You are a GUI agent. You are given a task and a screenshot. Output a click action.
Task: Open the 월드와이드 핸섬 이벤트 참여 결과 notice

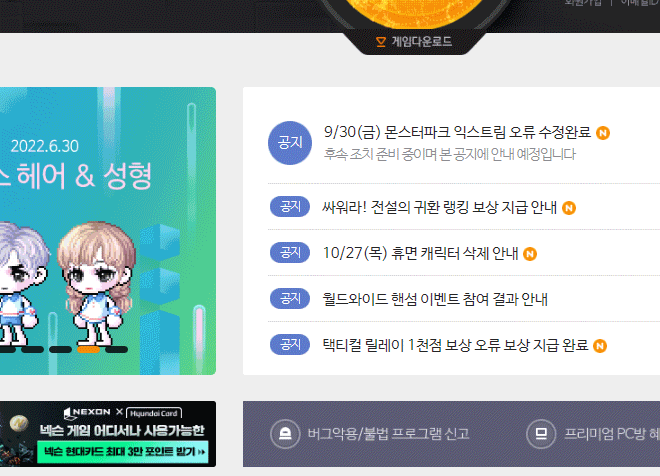tap(435, 299)
